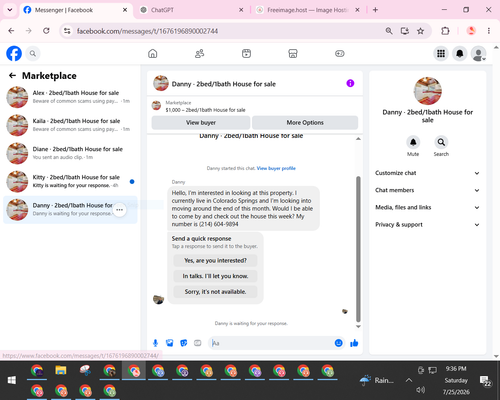Image resolution: width=500 pixels, height=400 pixels.
Task: Show hidden system tray icons
Action: coord(409,380)
